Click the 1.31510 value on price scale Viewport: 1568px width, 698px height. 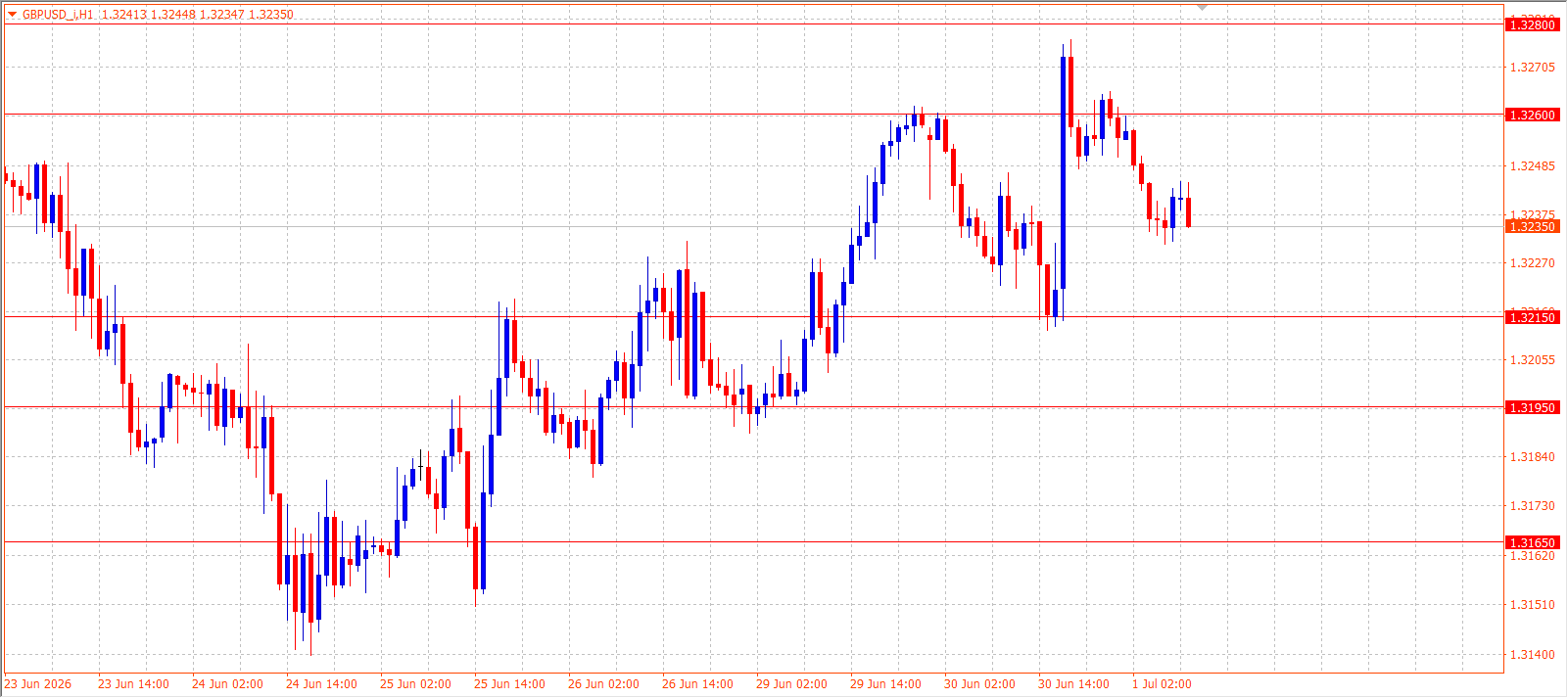tap(1533, 605)
